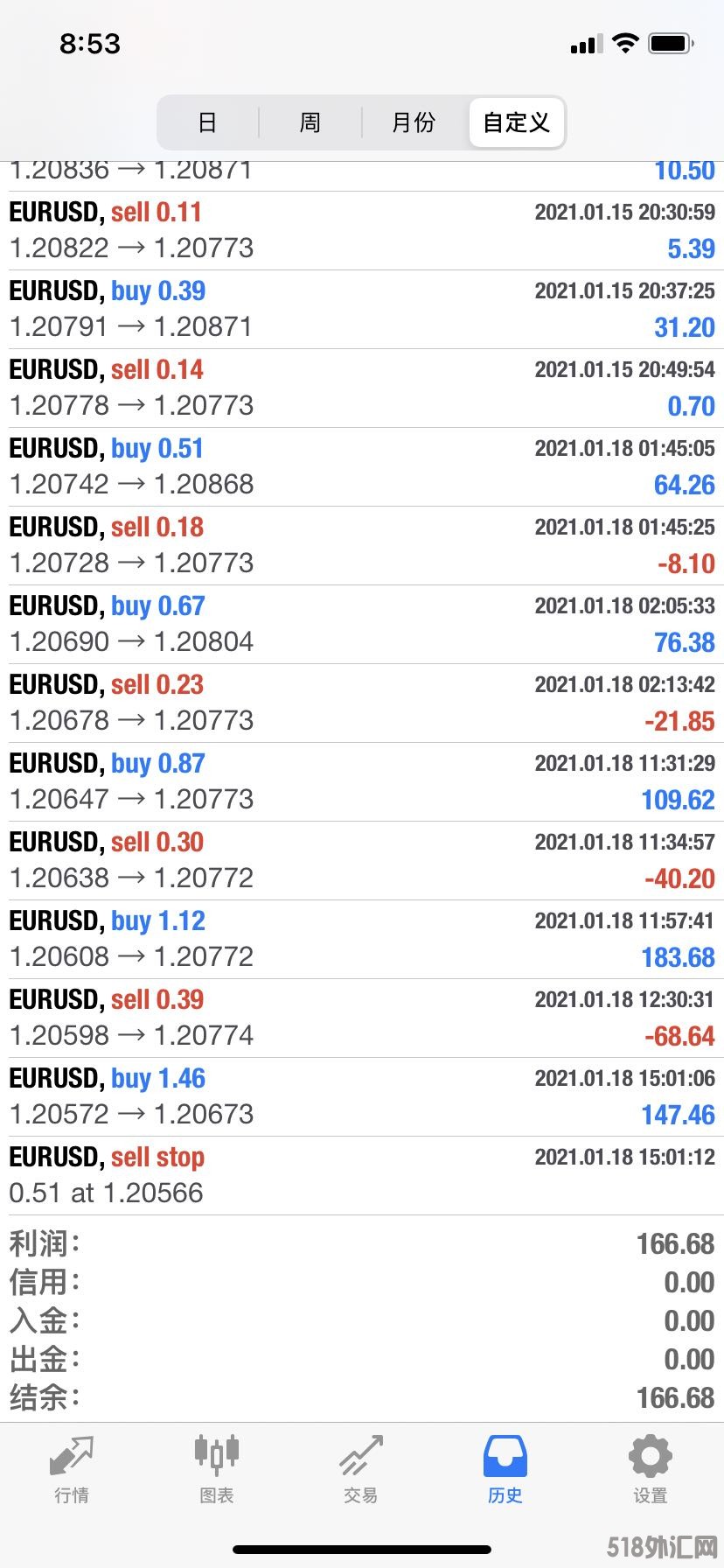This screenshot has height=1568, width=724.
Task: Select the 周 period segment
Action: click(310, 122)
